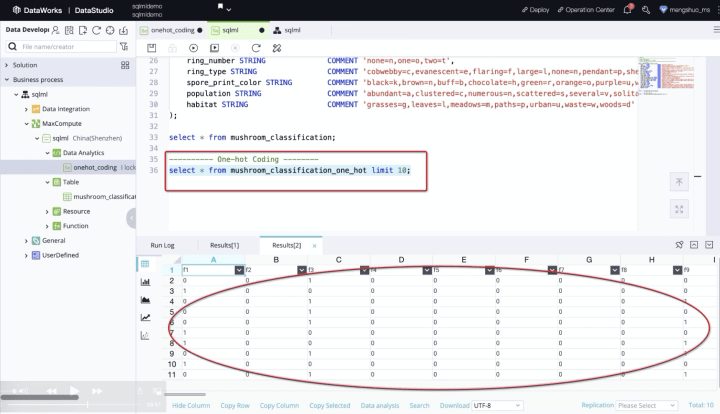Refresh the Data Development tree
This screenshot has width=720, height=414.
click(97, 30)
